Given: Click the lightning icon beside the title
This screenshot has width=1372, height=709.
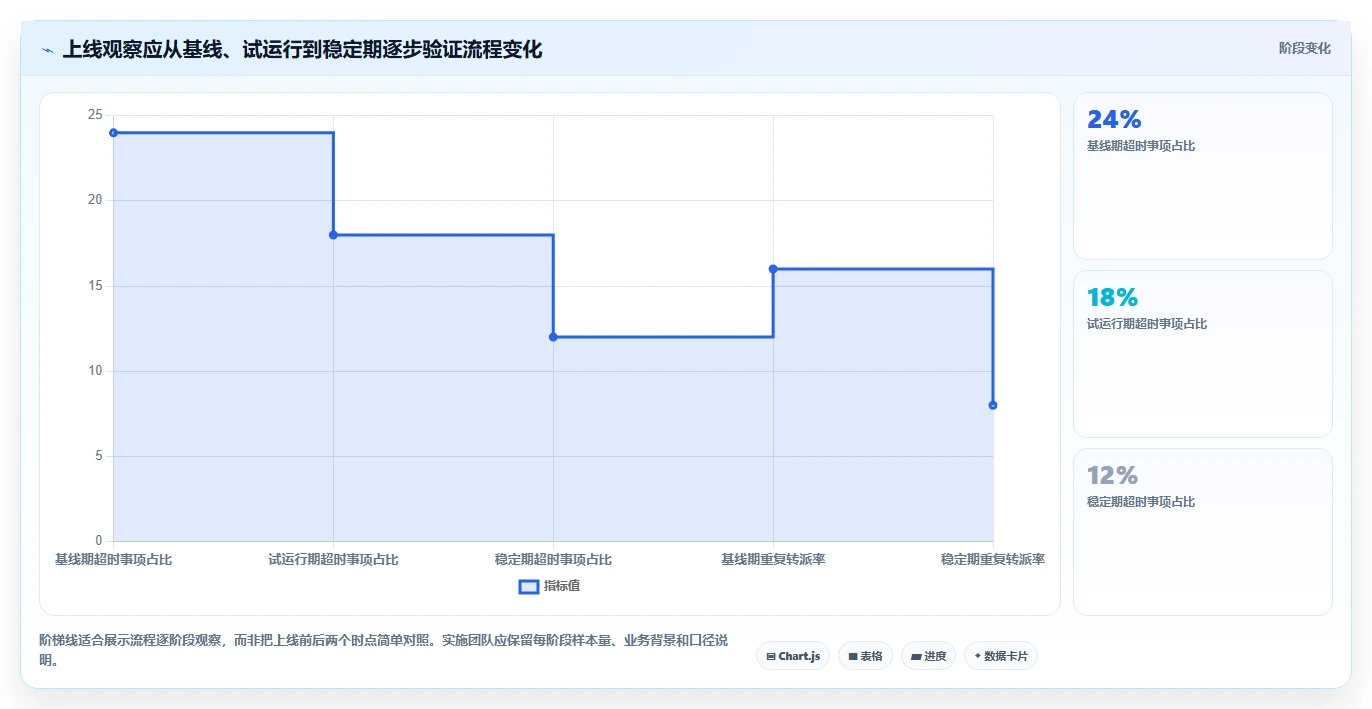Looking at the screenshot, I should coord(48,49).
